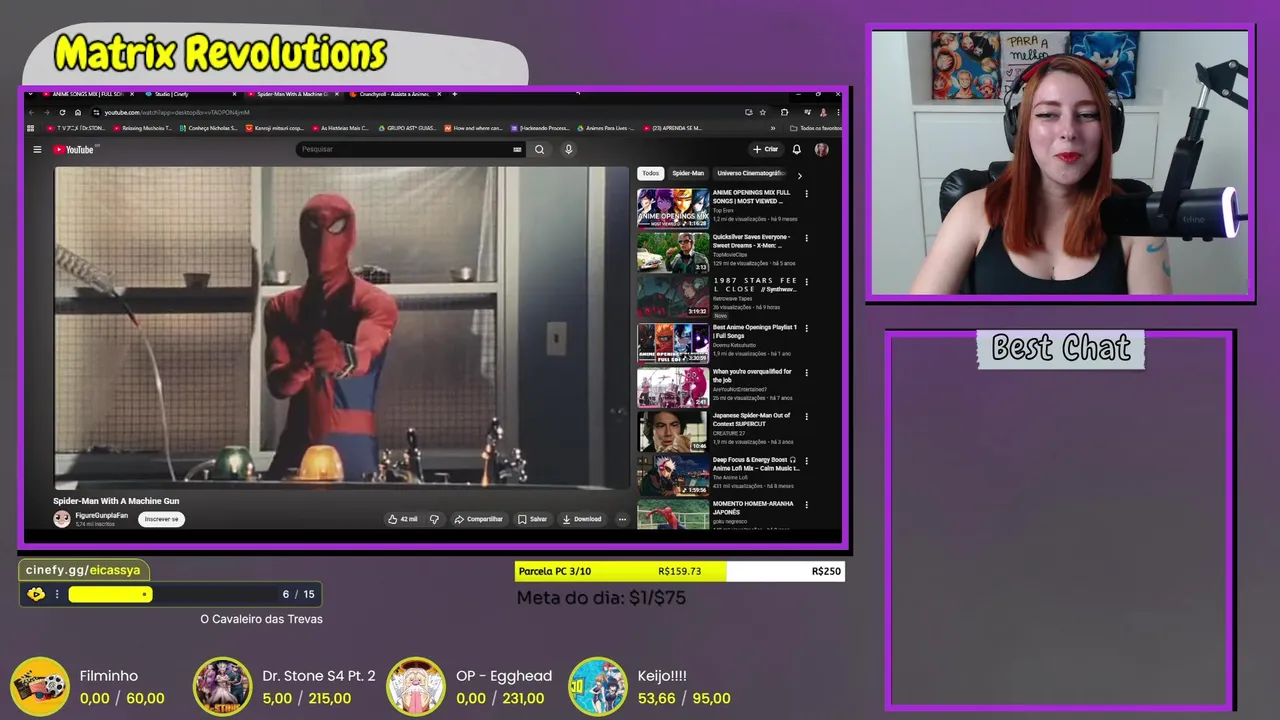Expand hidden bookmarks with double chevron

coord(772,128)
